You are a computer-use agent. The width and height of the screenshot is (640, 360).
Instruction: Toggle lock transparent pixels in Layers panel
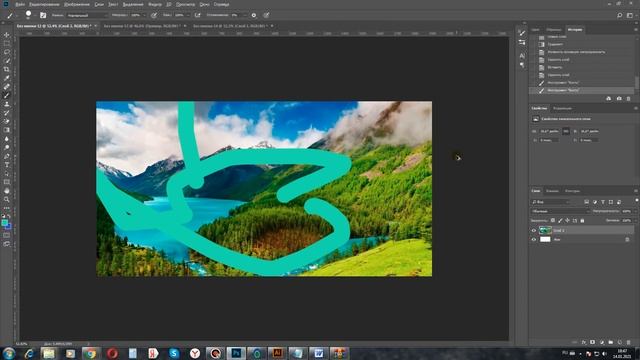[553, 220]
